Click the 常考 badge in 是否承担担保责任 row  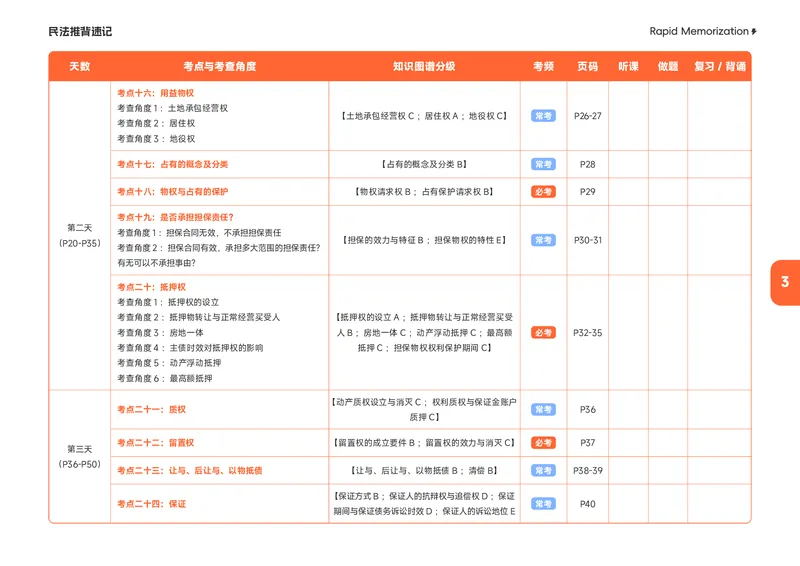[543, 240]
